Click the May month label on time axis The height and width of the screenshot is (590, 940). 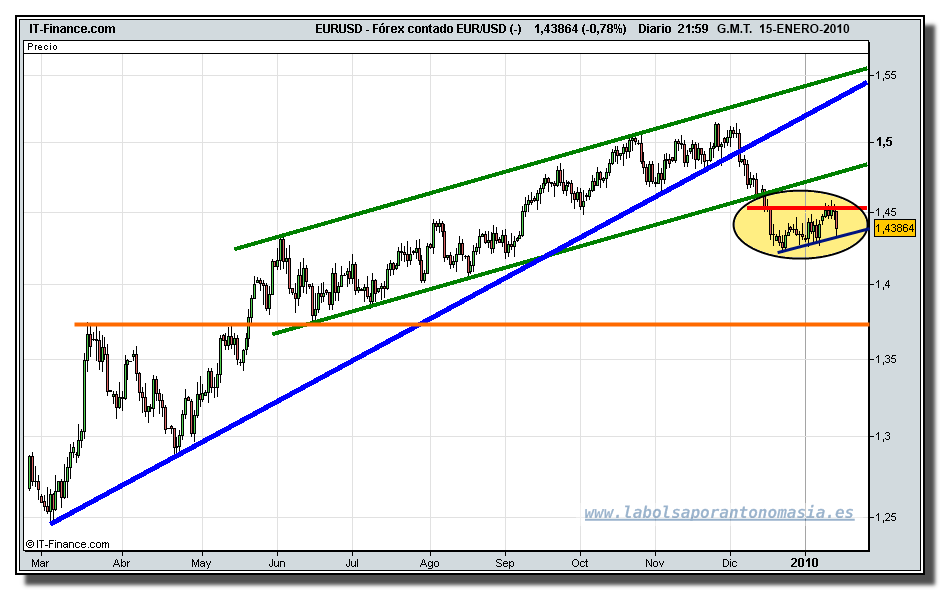(201, 563)
